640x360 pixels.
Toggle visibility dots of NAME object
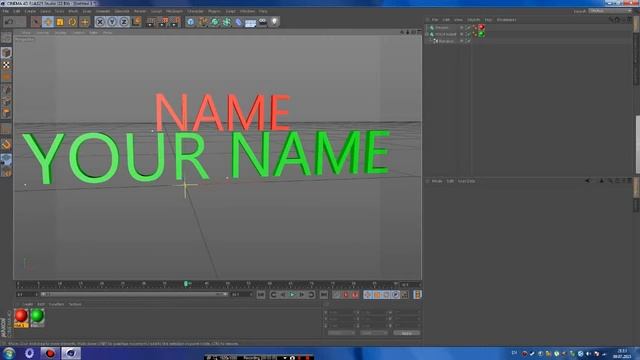[x=462, y=27]
